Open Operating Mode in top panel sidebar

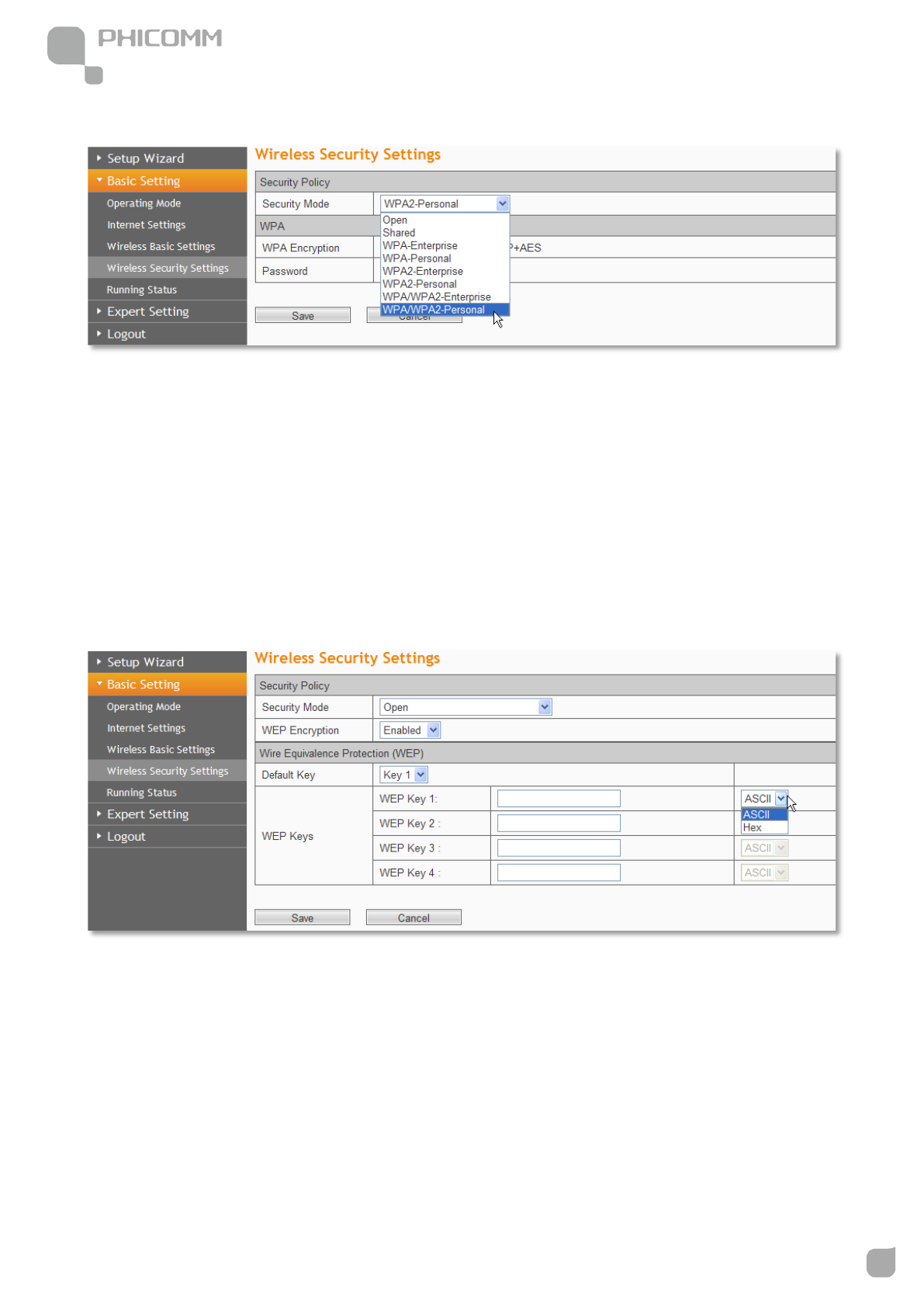pos(167,203)
